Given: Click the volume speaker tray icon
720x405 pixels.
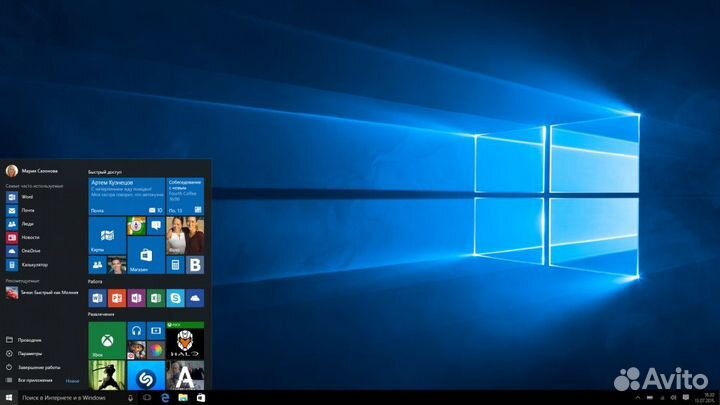Looking at the screenshot, I should tap(673, 398).
